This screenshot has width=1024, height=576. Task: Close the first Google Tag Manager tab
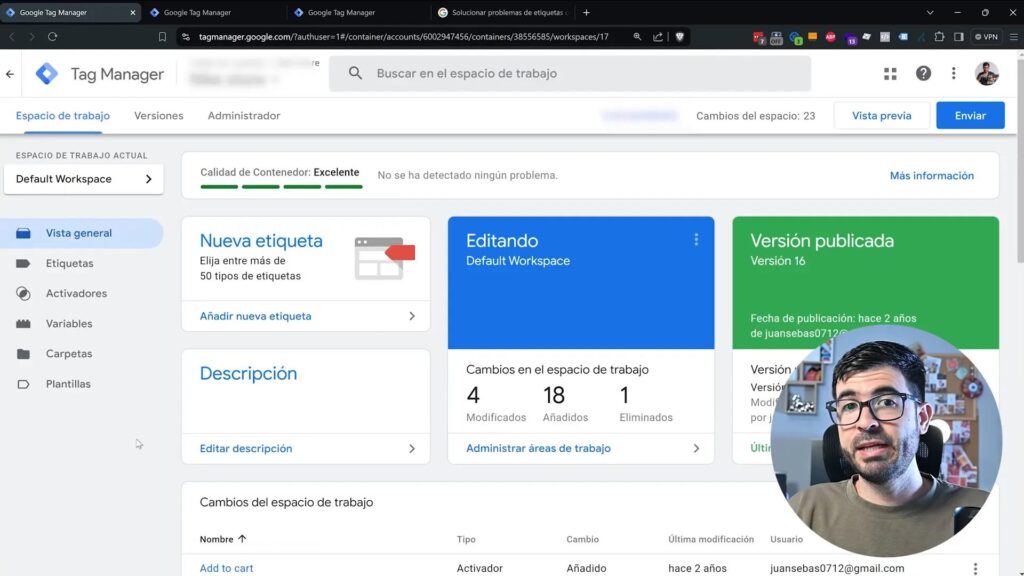[x=133, y=12]
